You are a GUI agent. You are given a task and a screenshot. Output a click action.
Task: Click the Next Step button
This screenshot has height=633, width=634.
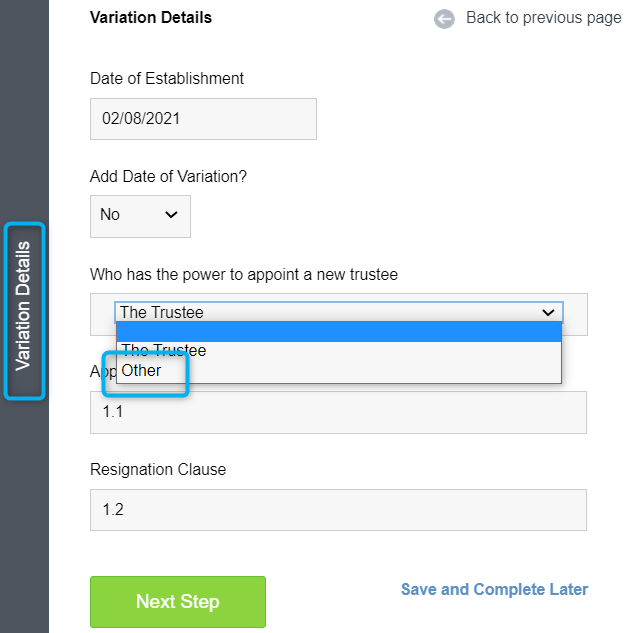[x=178, y=601]
